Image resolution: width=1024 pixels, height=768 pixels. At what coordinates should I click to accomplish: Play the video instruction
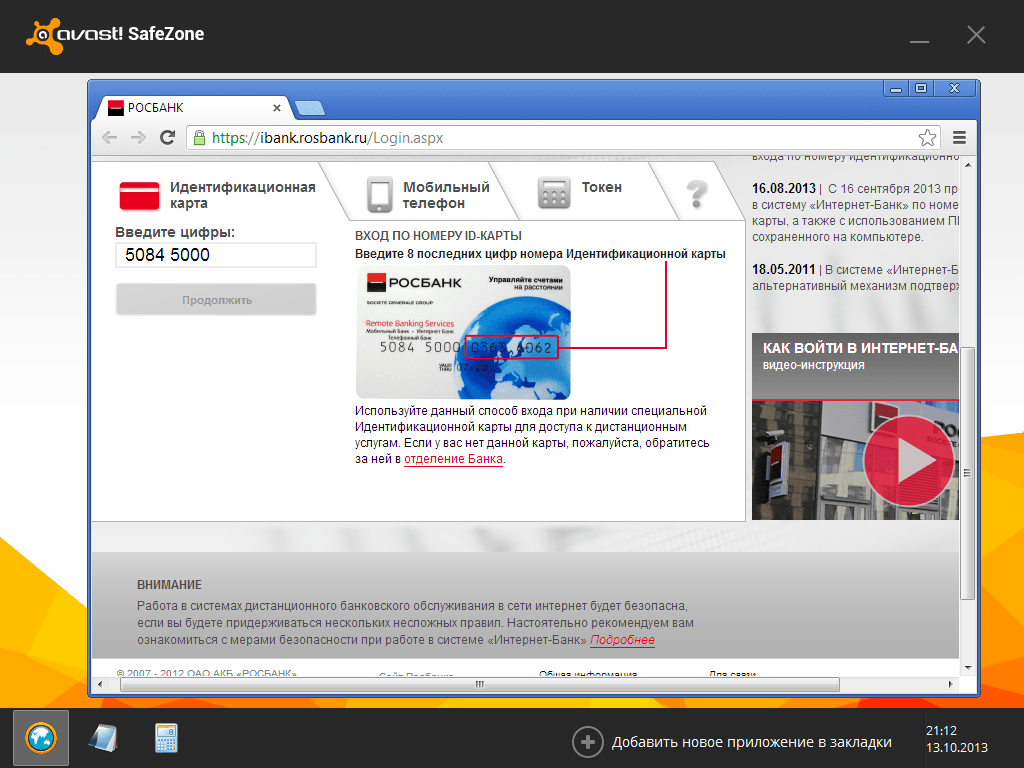[909, 460]
